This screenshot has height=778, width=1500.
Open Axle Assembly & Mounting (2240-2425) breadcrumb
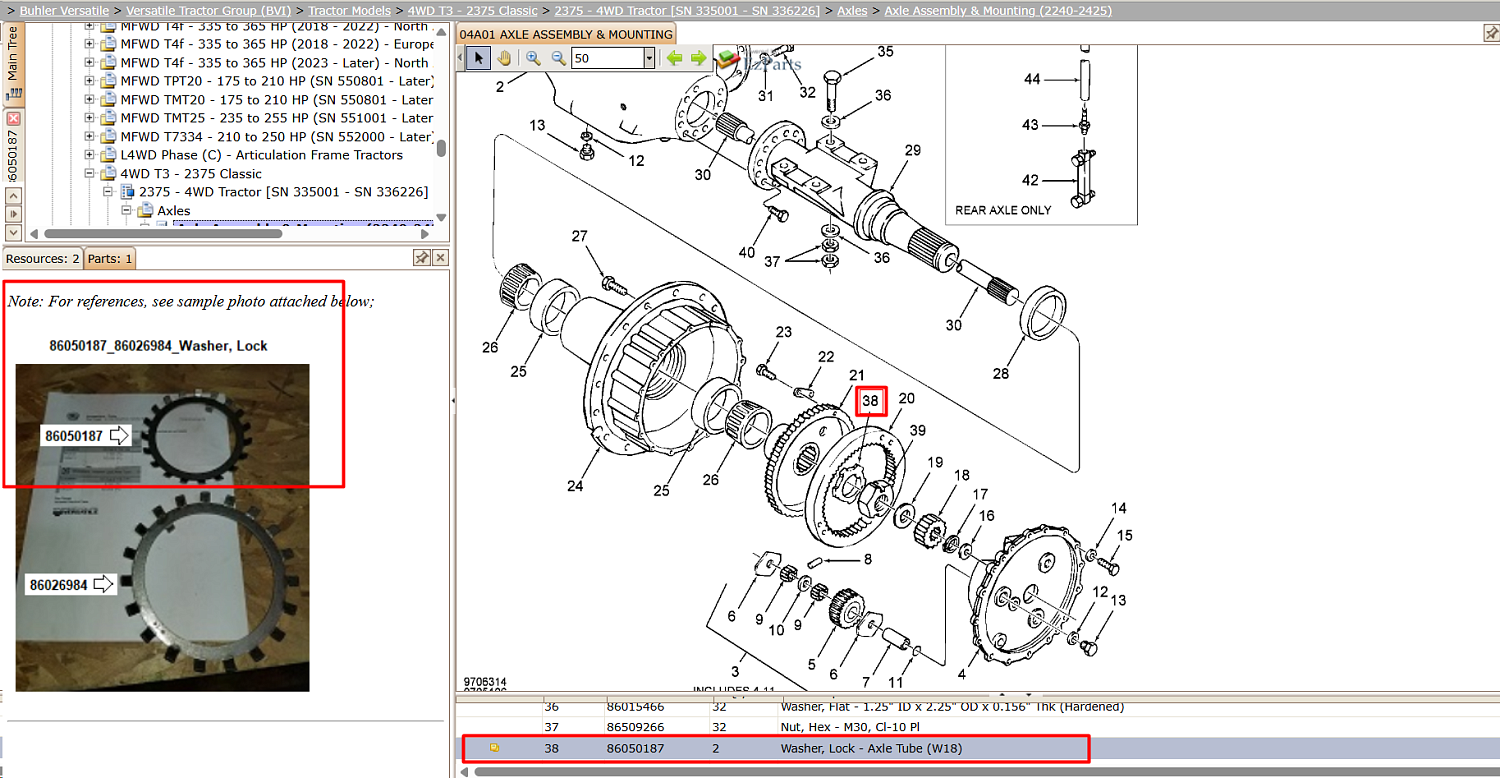(998, 10)
